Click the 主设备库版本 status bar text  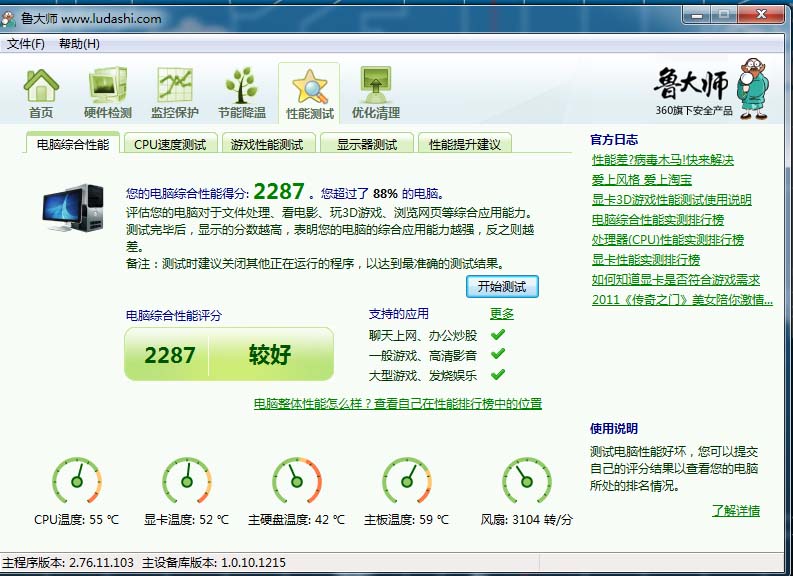pyautogui.click(x=213, y=562)
